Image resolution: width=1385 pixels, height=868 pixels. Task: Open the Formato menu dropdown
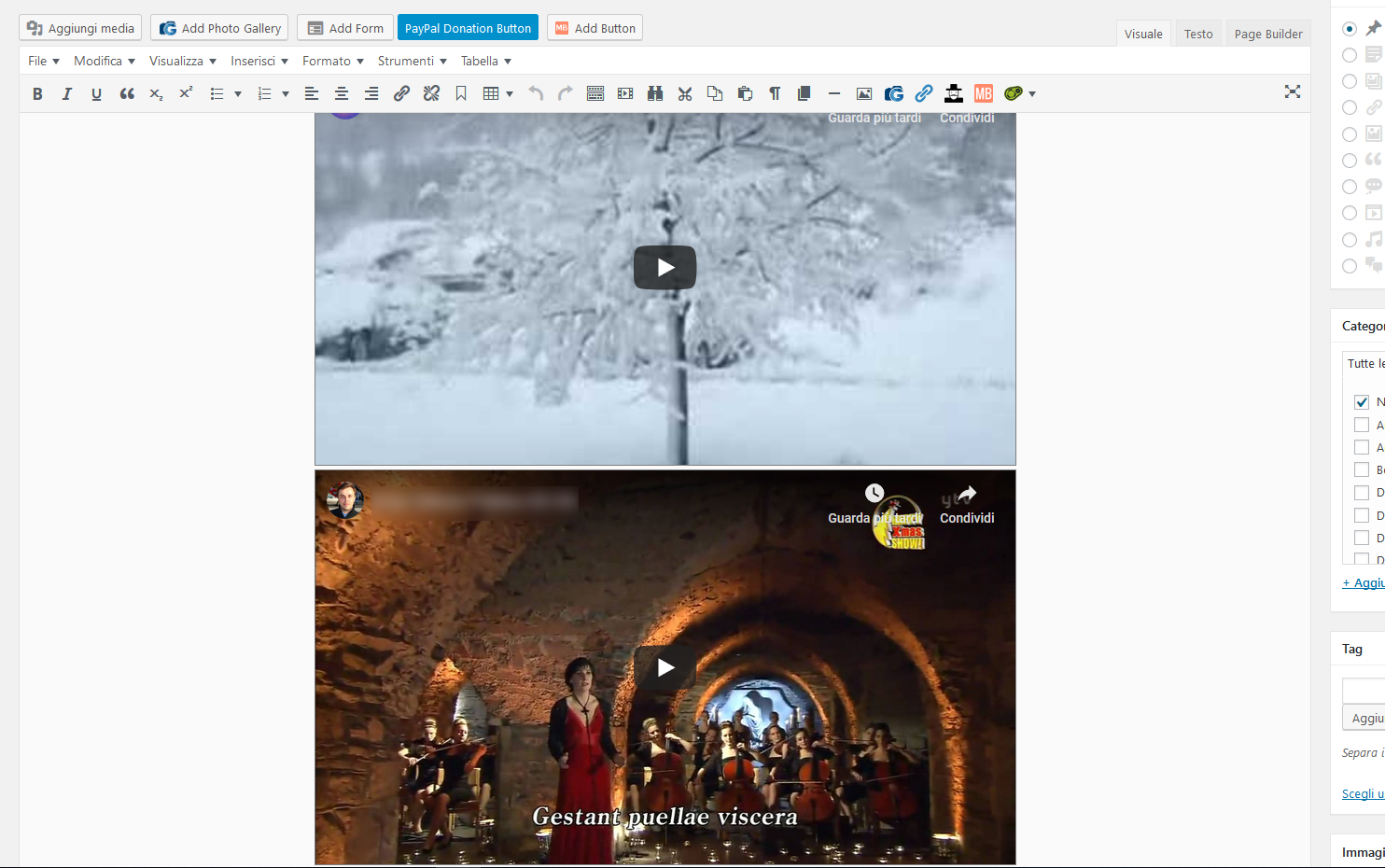(x=333, y=61)
